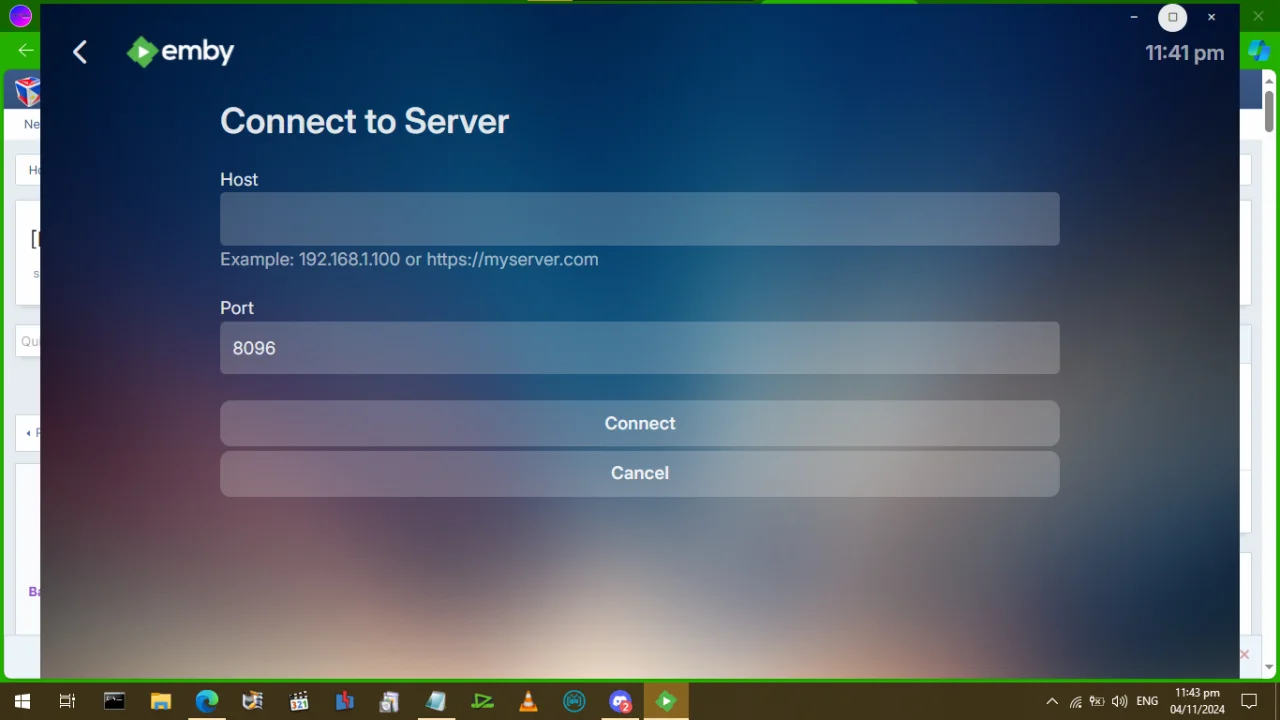Click the 11:41 pm clock in Emby header
Screen dimensions: 1280x720
(x=1184, y=53)
